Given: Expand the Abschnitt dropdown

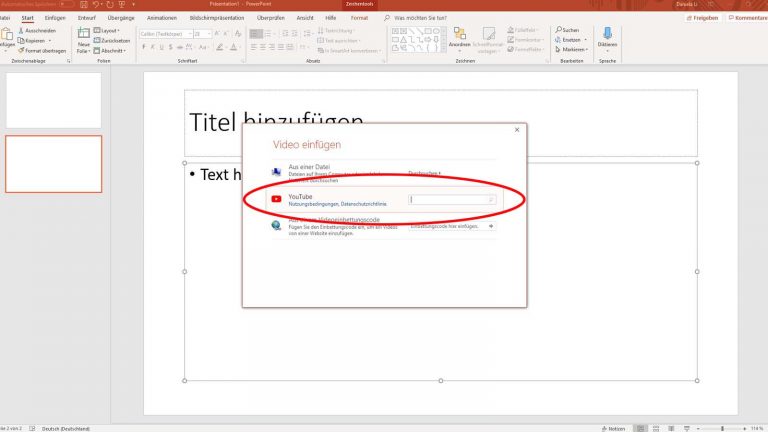Looking at the screenshot, I should coord(112,50).
